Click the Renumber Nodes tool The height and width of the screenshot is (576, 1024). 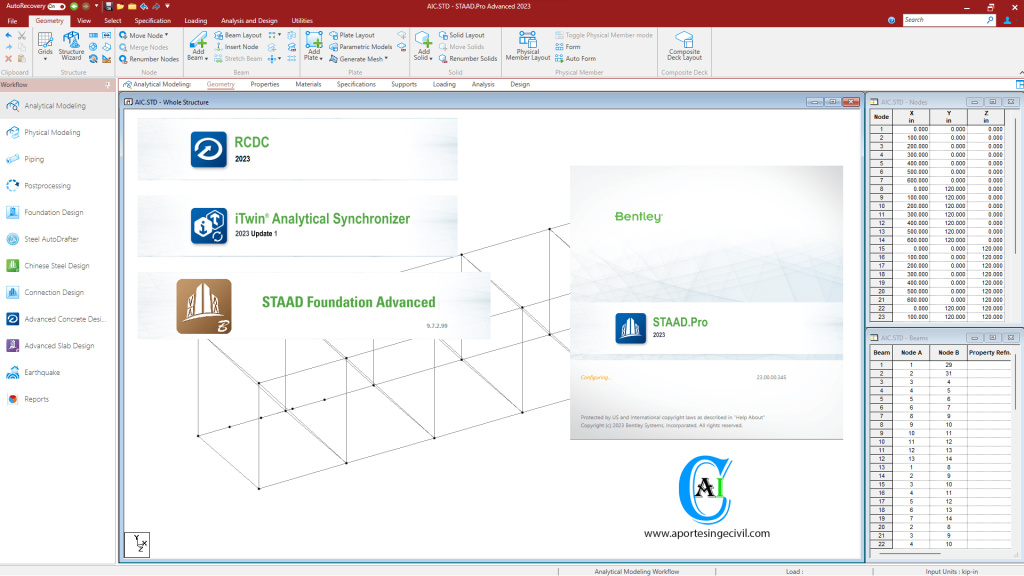click(x=148, y=59)
